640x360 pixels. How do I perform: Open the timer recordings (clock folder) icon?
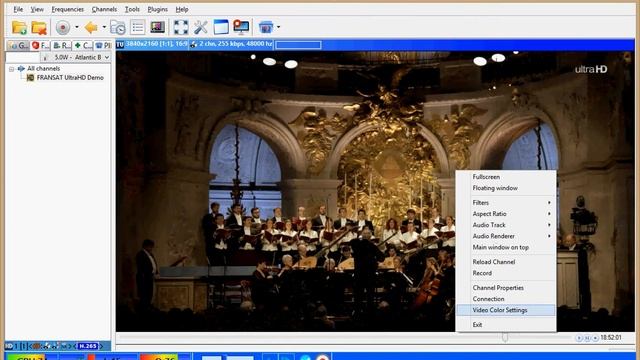[118, 27]
